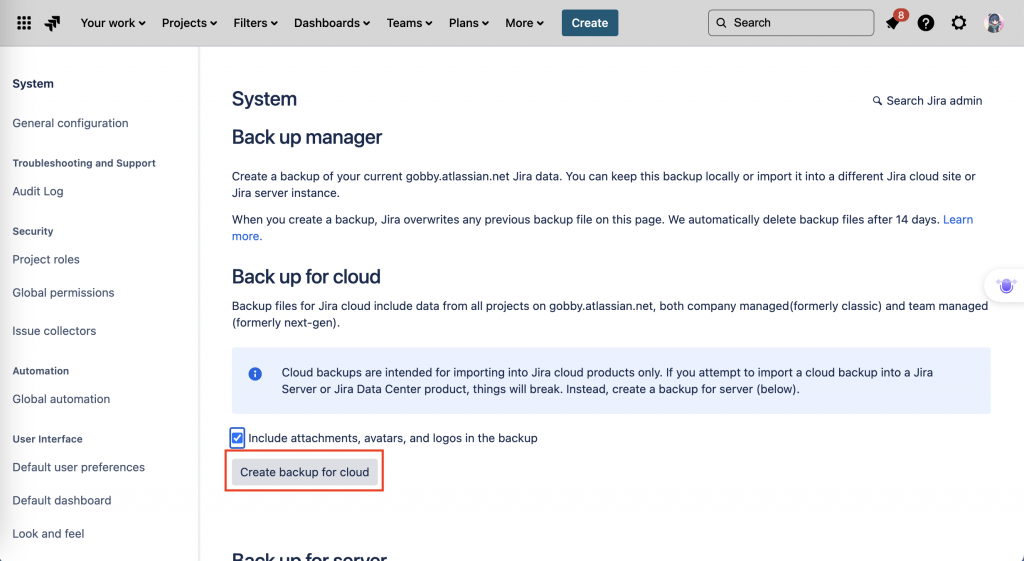Click the Automation section label
Image resolution: width=1024 pixels, height=561 pixels.
click(x=40, y=371)
